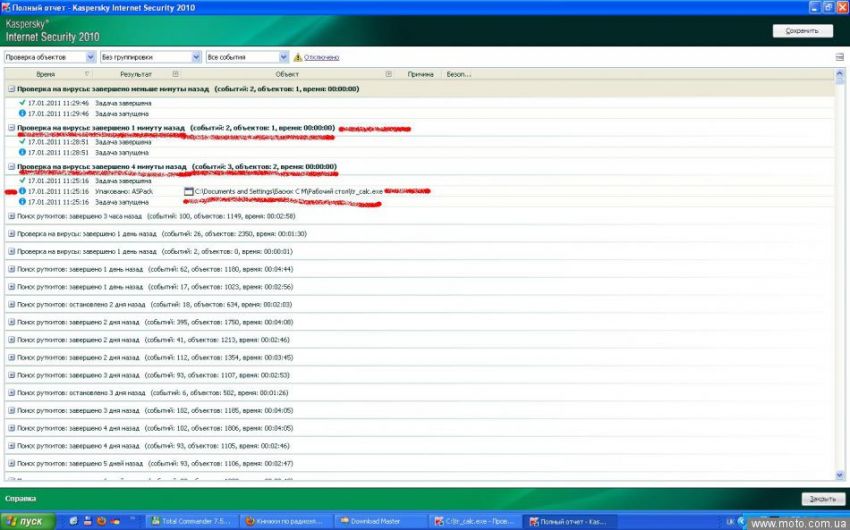Click Kaspersky icon in the title bar
850x530 pixels.
pos(5,7)
